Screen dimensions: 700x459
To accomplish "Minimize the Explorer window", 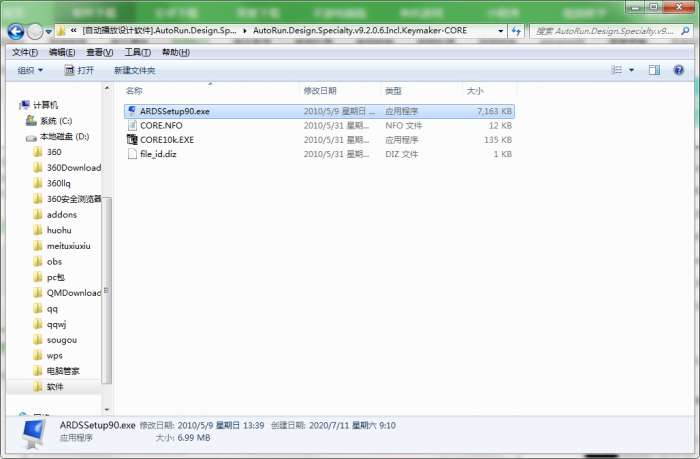I will (x=636, y=7).
